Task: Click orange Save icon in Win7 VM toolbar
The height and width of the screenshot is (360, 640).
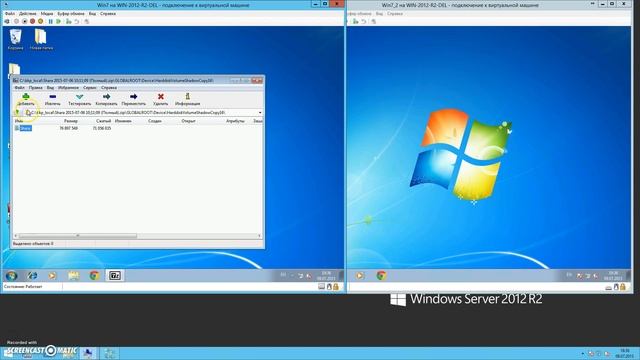Action: pyautogui.click(x=40, y=21)
